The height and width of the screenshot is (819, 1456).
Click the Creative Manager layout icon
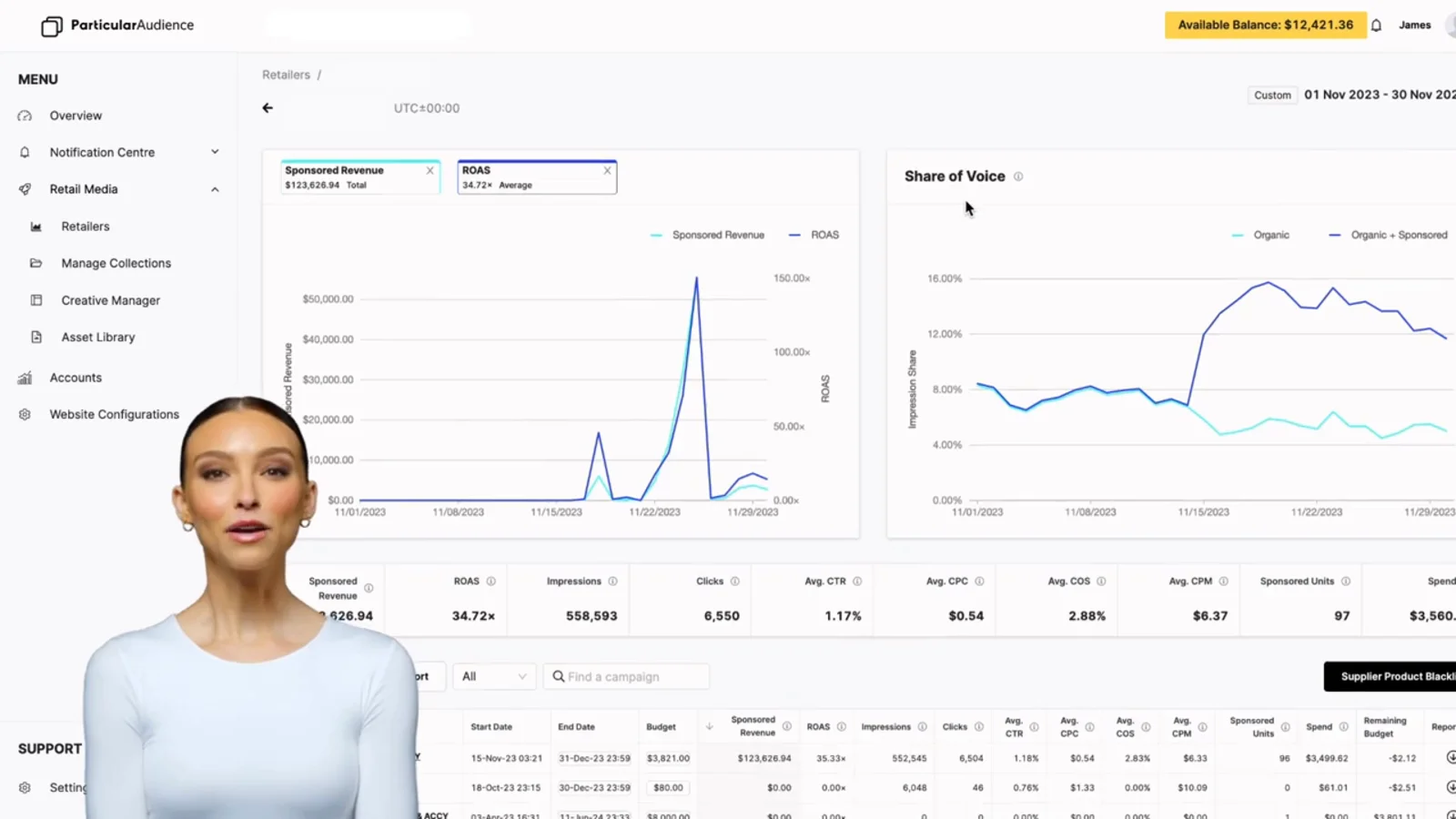pos(36,300)
